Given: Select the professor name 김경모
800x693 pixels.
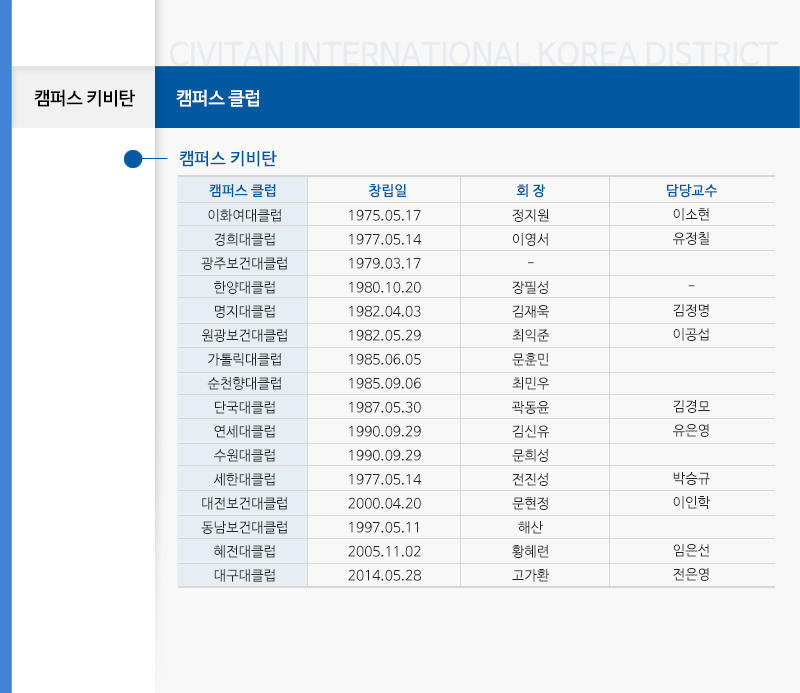Looking at the screenshot, I should coord(691,406).
